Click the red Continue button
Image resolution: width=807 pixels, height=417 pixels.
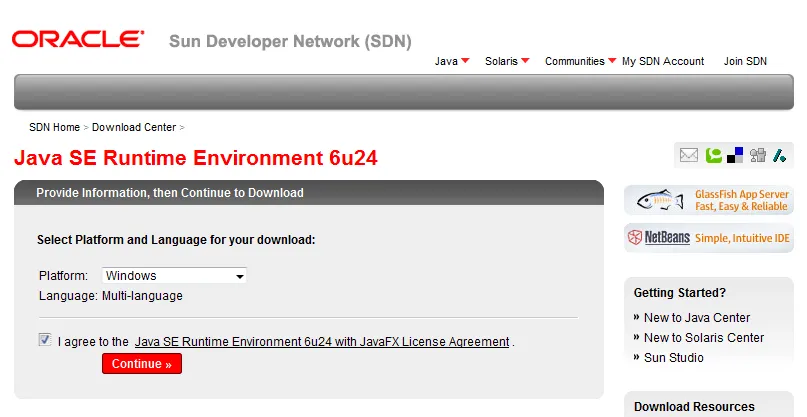pyautogui.click(x=142, y=363)
